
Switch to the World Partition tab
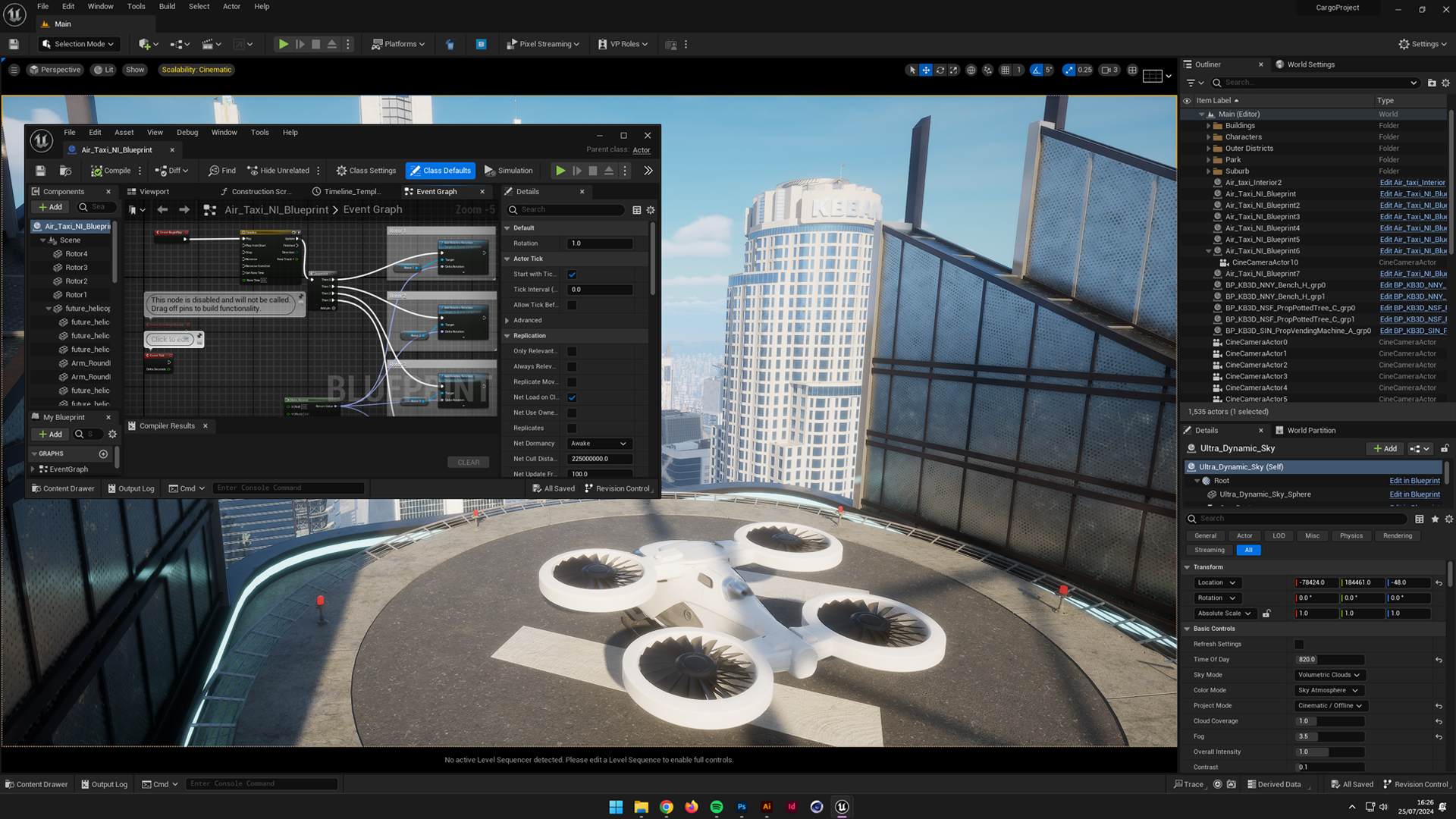coord(1306,431)
